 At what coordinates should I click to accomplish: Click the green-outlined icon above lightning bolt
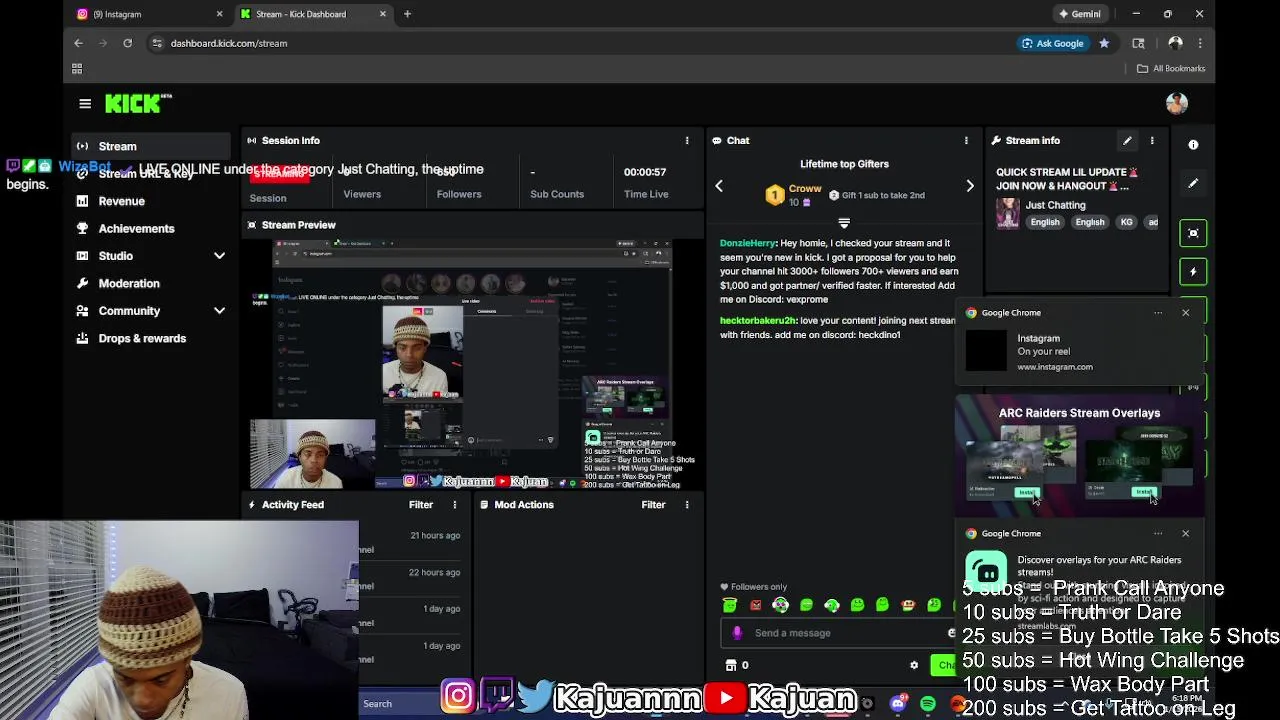[1193, 233]
